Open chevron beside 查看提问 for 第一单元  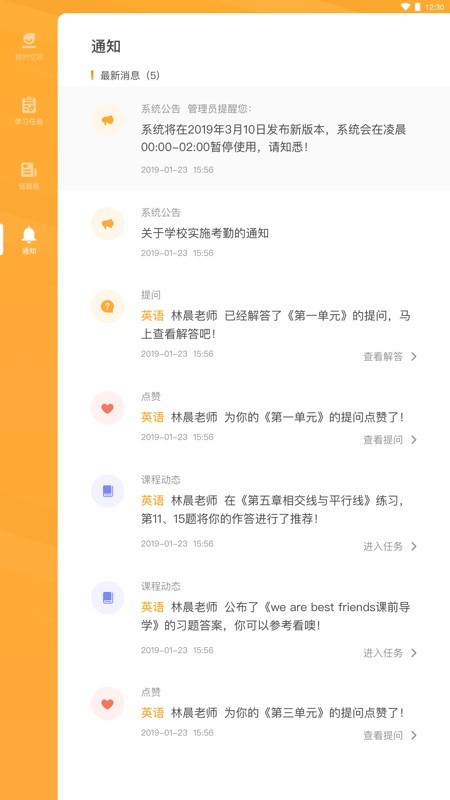[x=414, y=440]
